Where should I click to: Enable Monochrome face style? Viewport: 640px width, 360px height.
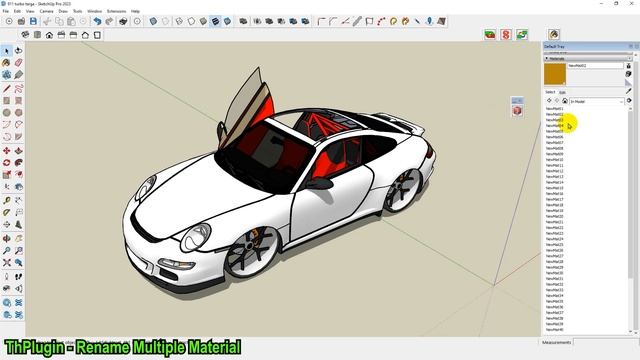coord(227,21)
